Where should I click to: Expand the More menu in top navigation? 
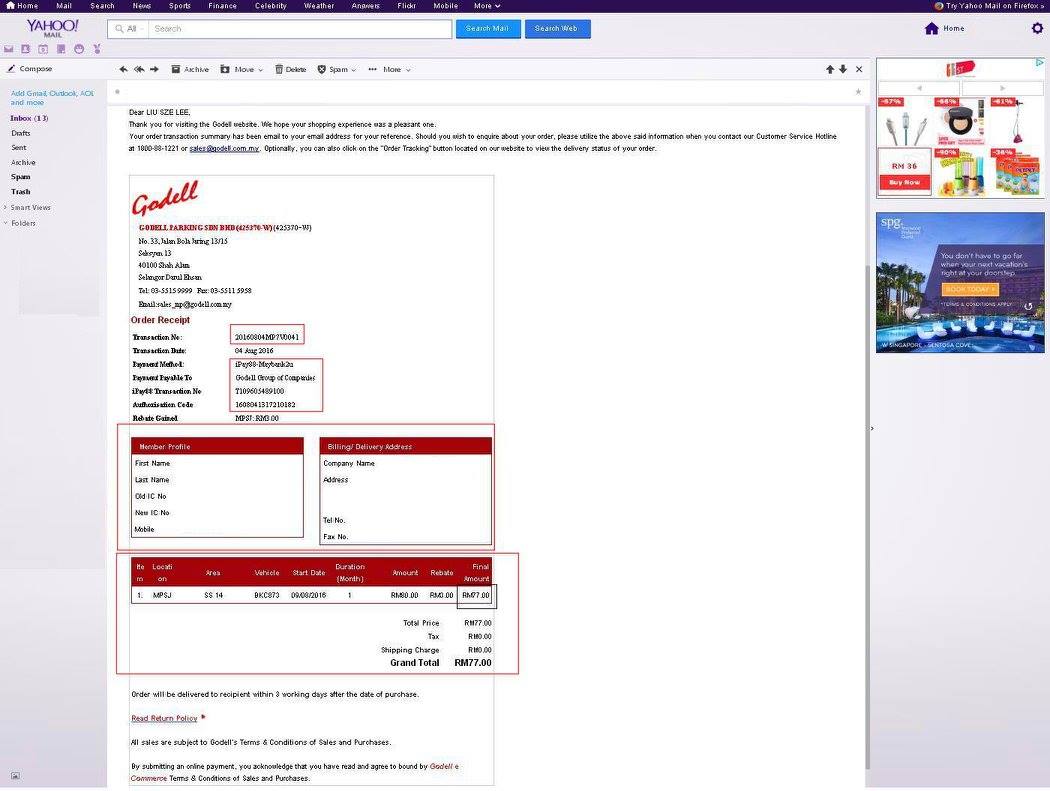[487, 5]
